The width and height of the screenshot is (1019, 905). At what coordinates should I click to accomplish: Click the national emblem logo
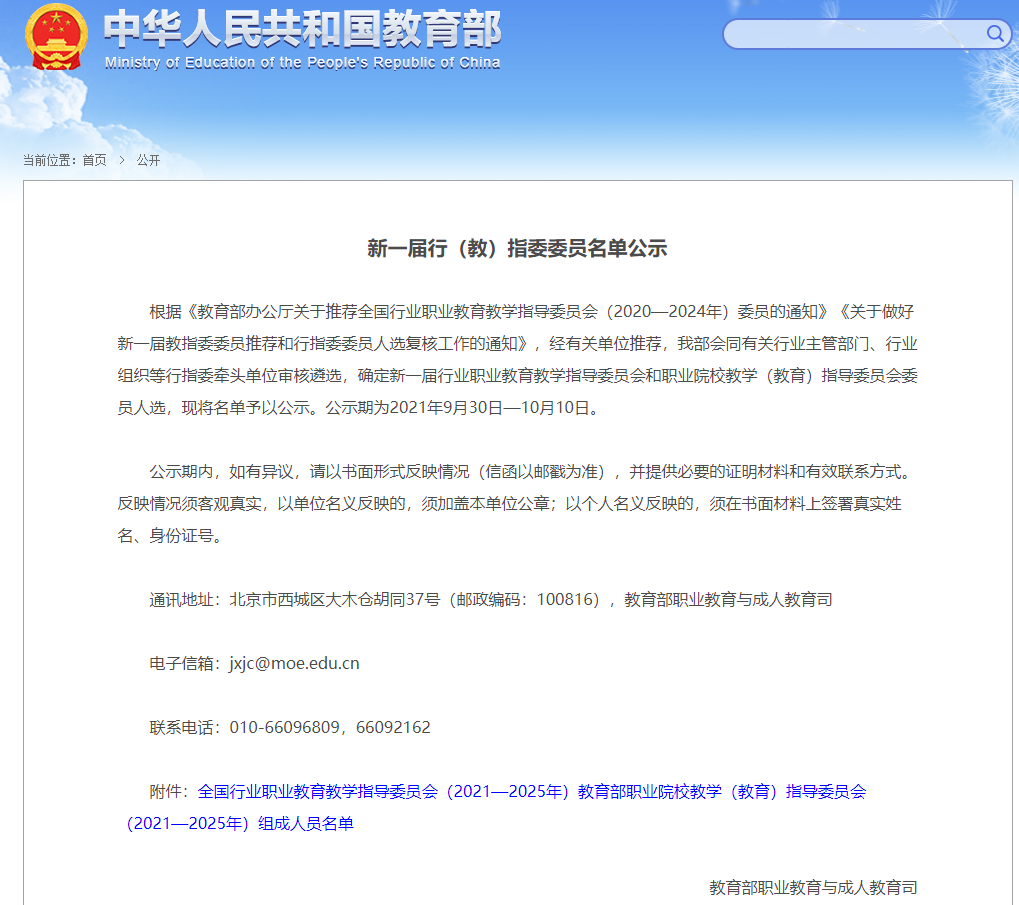click(57, 37)
